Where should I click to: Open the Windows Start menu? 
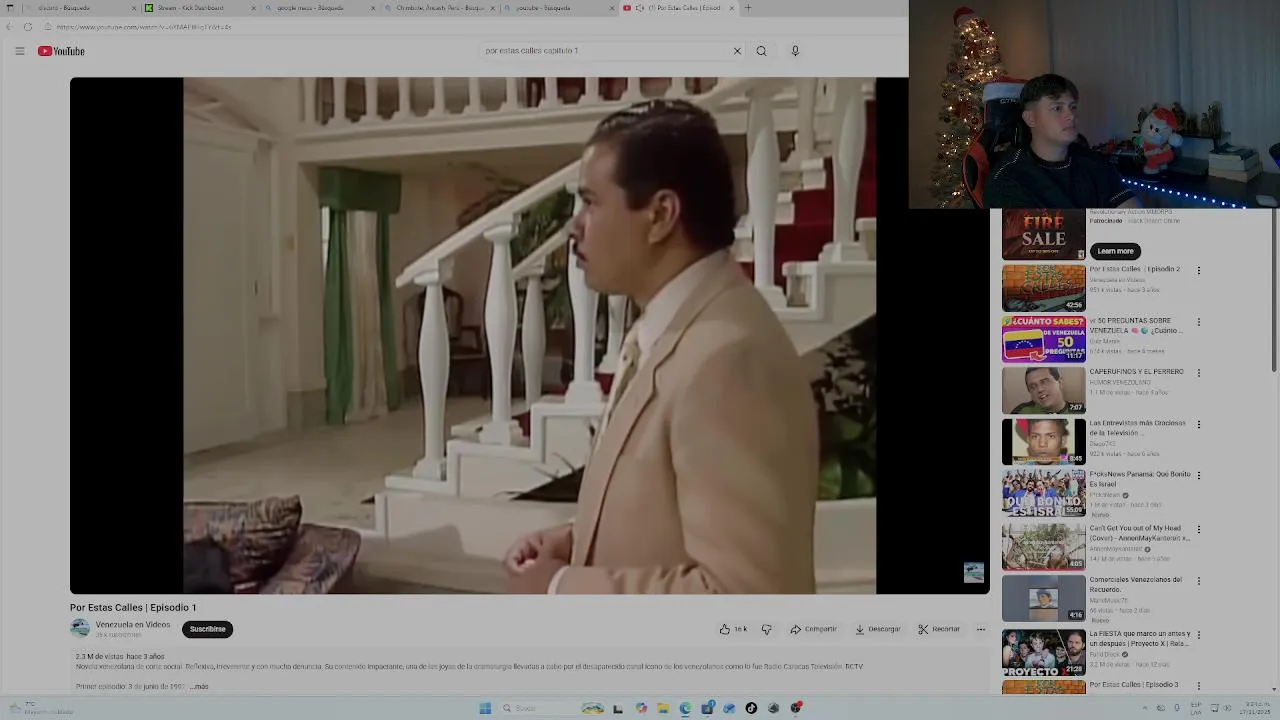click(485, 708)
